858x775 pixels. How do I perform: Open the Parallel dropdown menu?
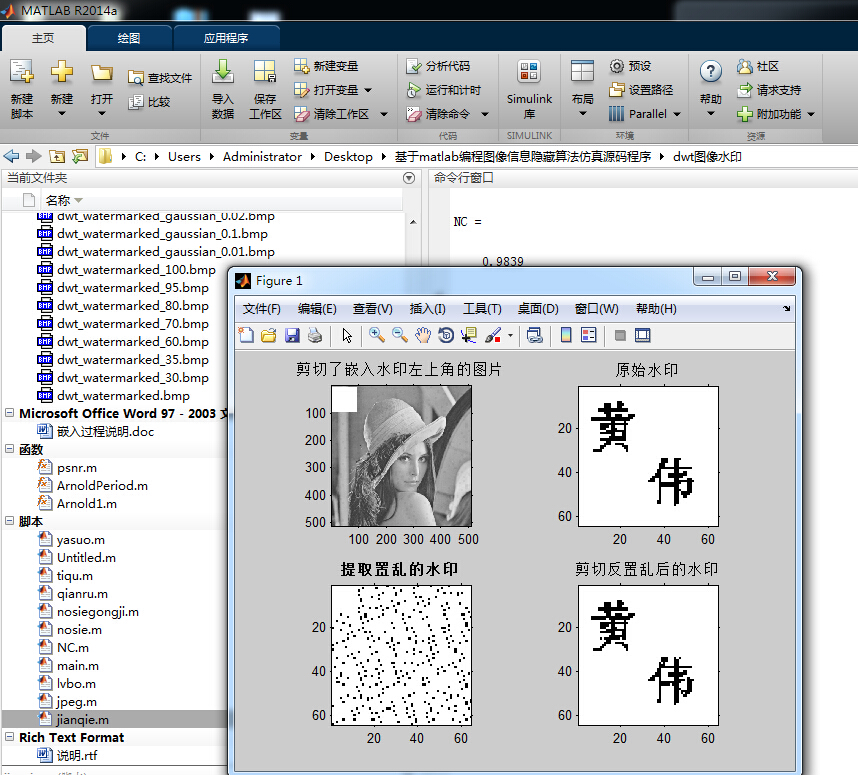pos(677,114)
